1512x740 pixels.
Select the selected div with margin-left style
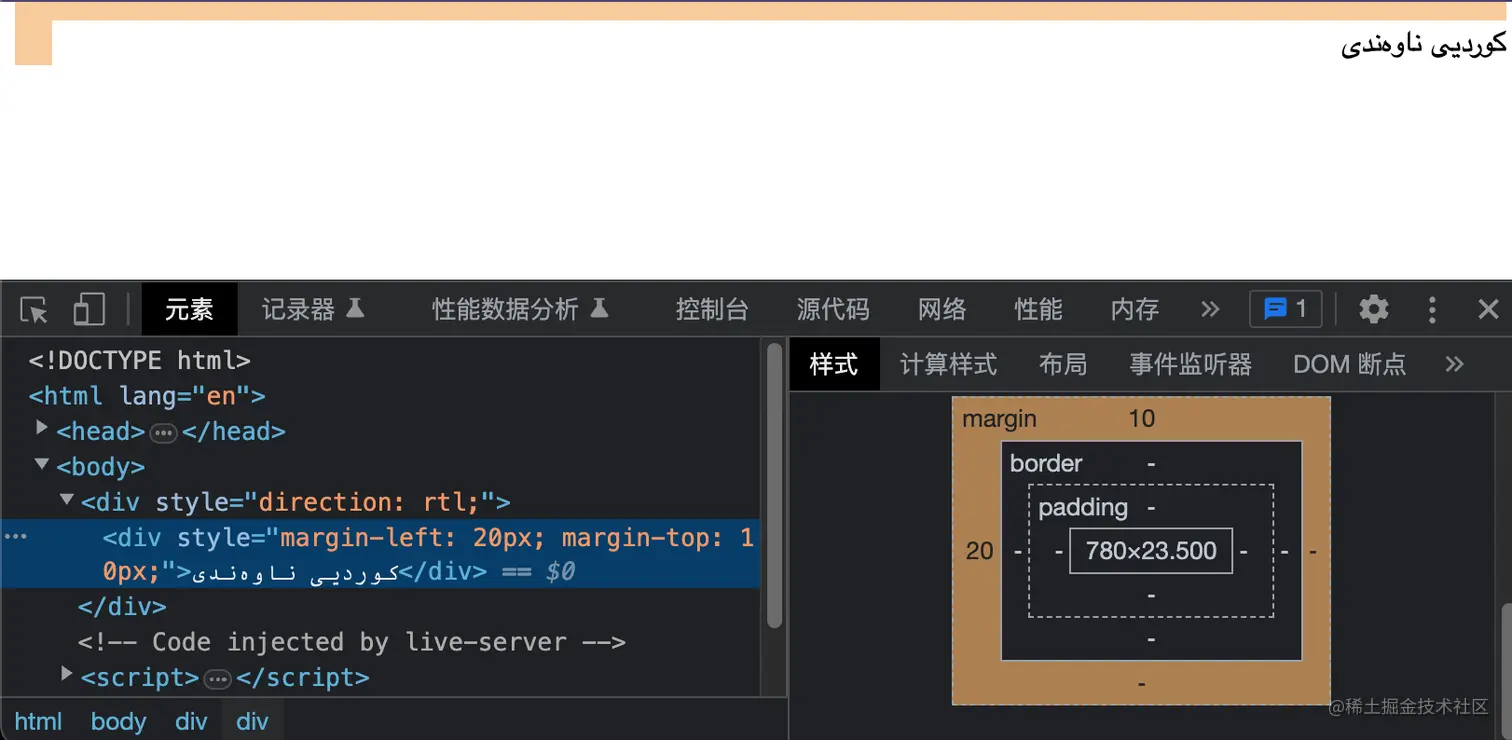pos(380,554)
